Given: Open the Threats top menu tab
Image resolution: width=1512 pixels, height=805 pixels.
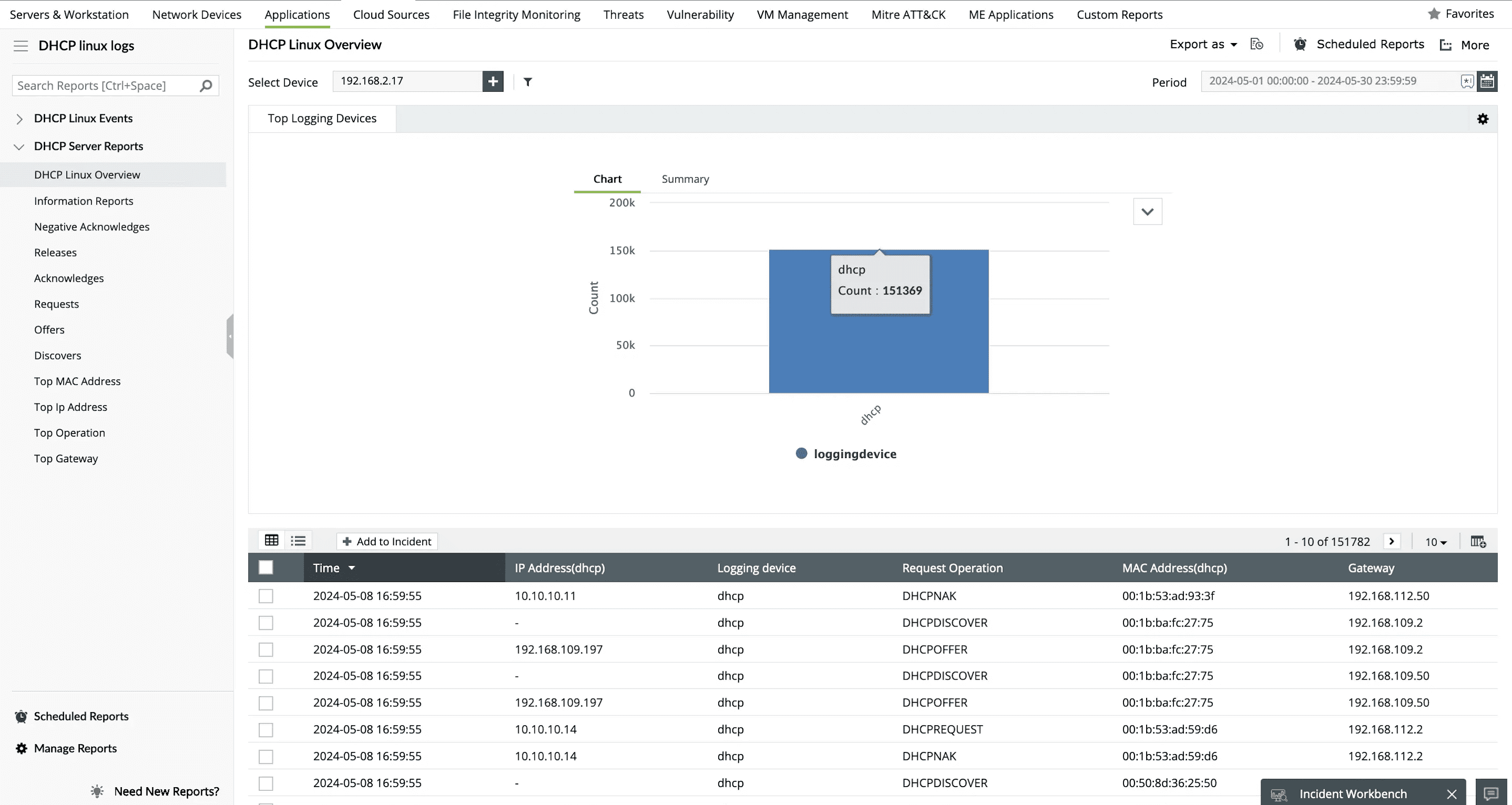Looking at the screenshot, I should click(623, 15).
